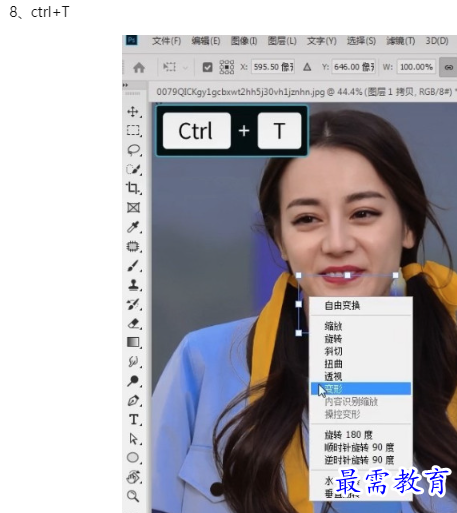This screenshot has height=513, width=457.
Task: Select the Move tool
Action: pyautogui.click(x=133, y=112)
